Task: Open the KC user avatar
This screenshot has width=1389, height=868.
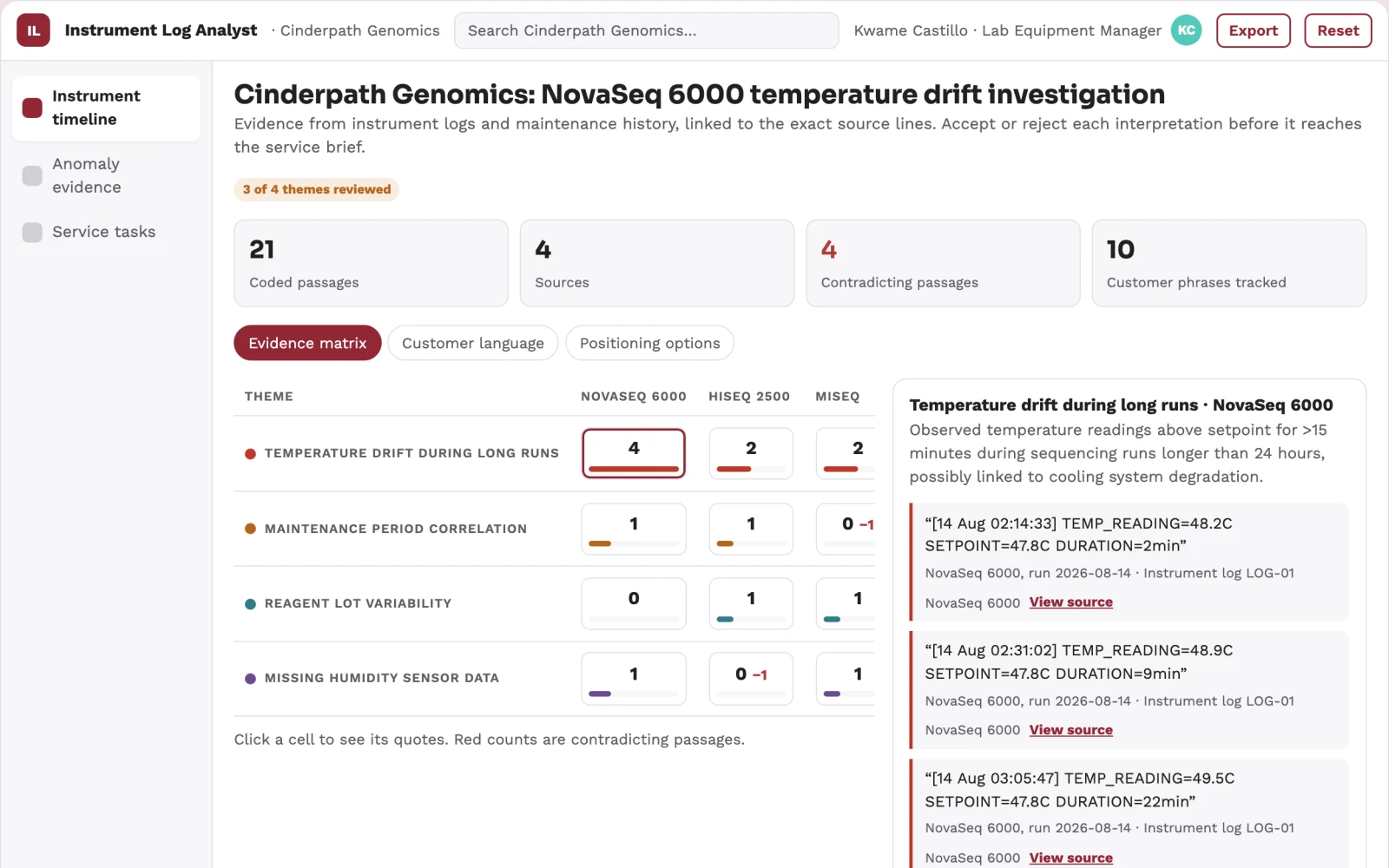Action: click(x=1186, y=30)
